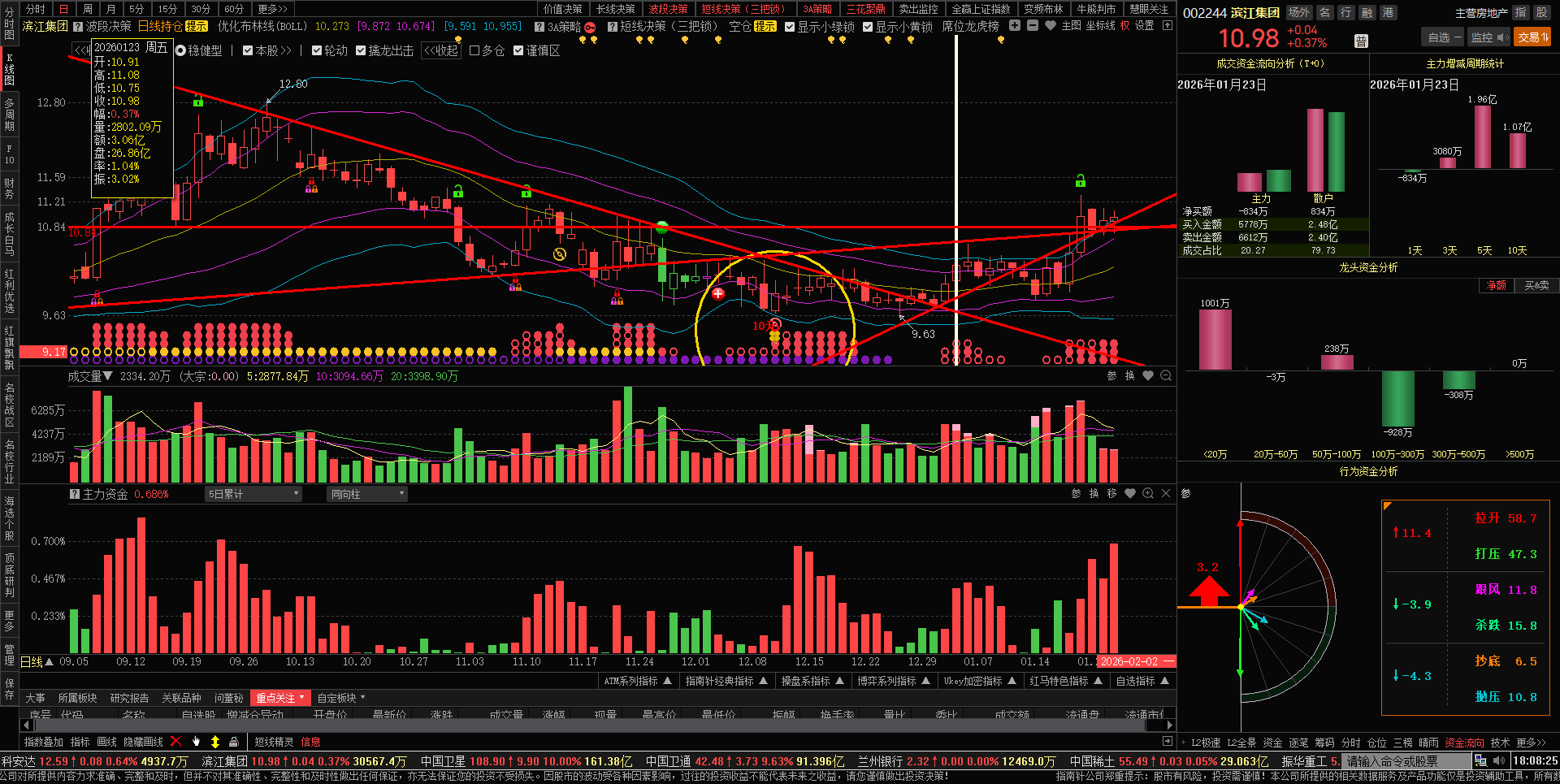Toggle the 显示小绿锁 checkbox
1560x784 pixels.
click(790, 27)
